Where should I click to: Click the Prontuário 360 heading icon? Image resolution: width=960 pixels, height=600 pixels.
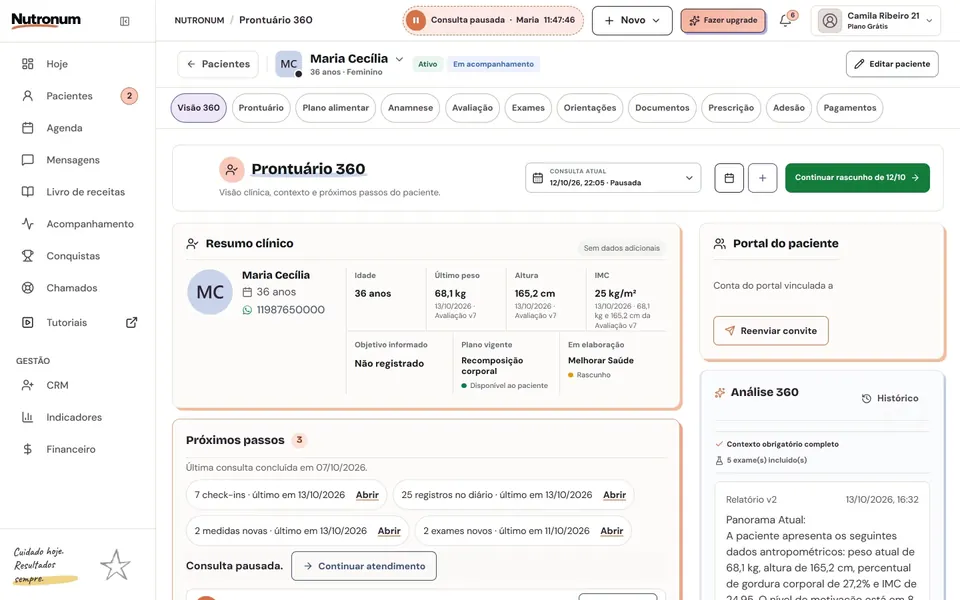[x=232, y=170]
